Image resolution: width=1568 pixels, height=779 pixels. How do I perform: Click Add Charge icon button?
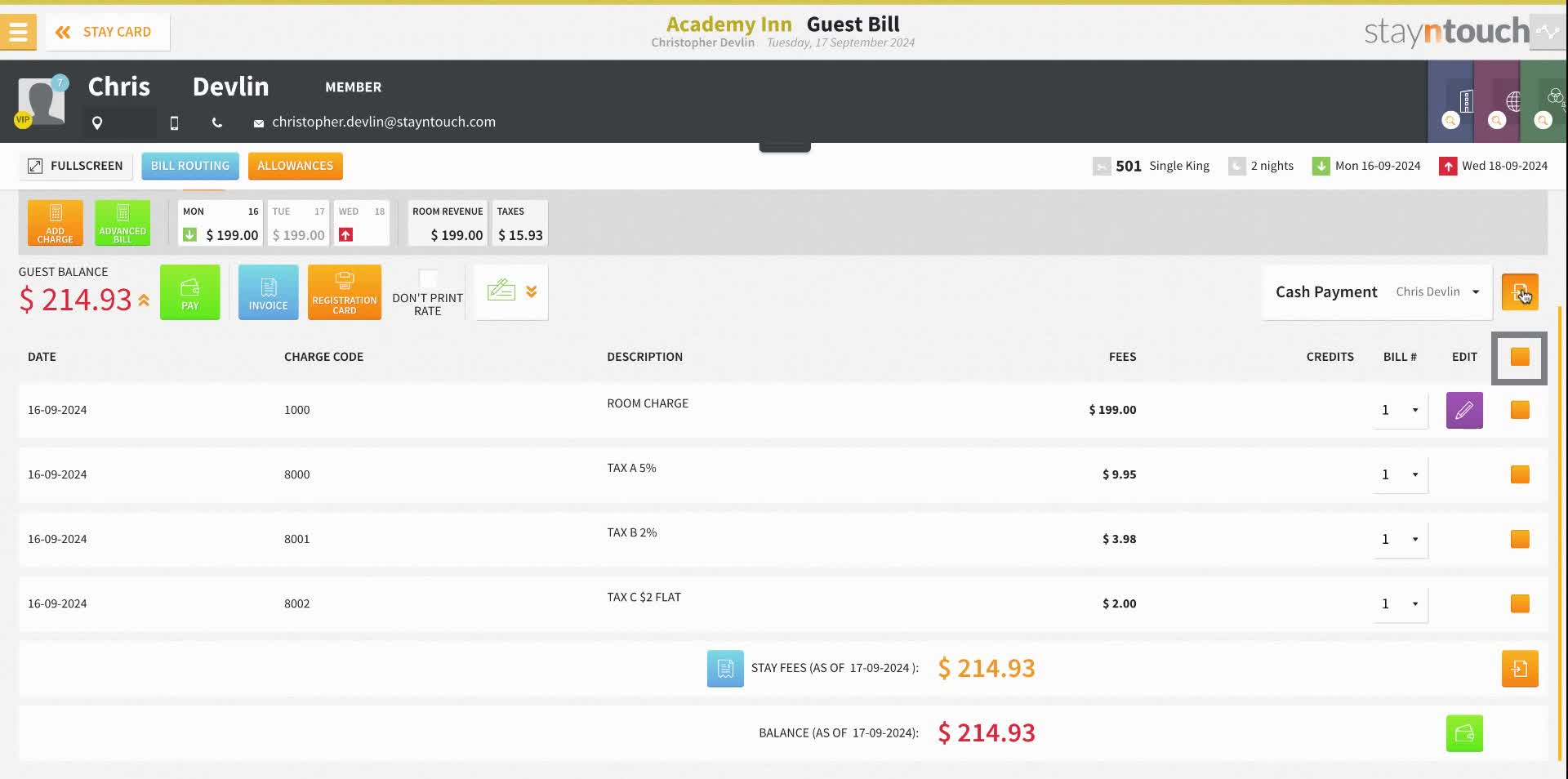pyautogui.click(x=56, y=223)
